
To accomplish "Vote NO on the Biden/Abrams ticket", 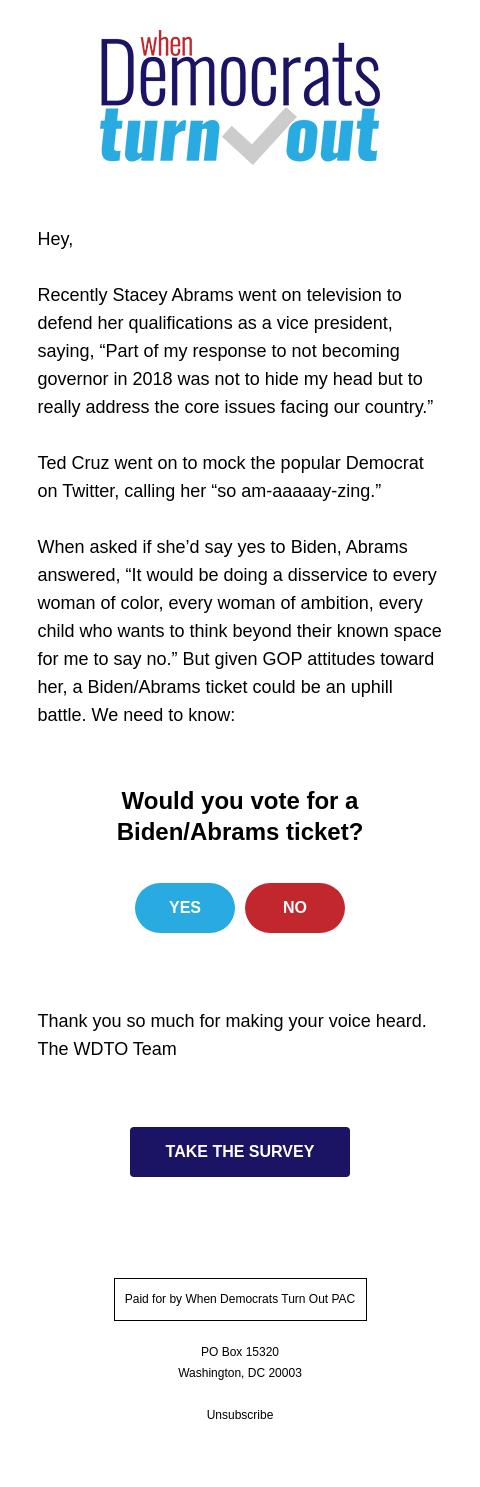I will (295, 908).
